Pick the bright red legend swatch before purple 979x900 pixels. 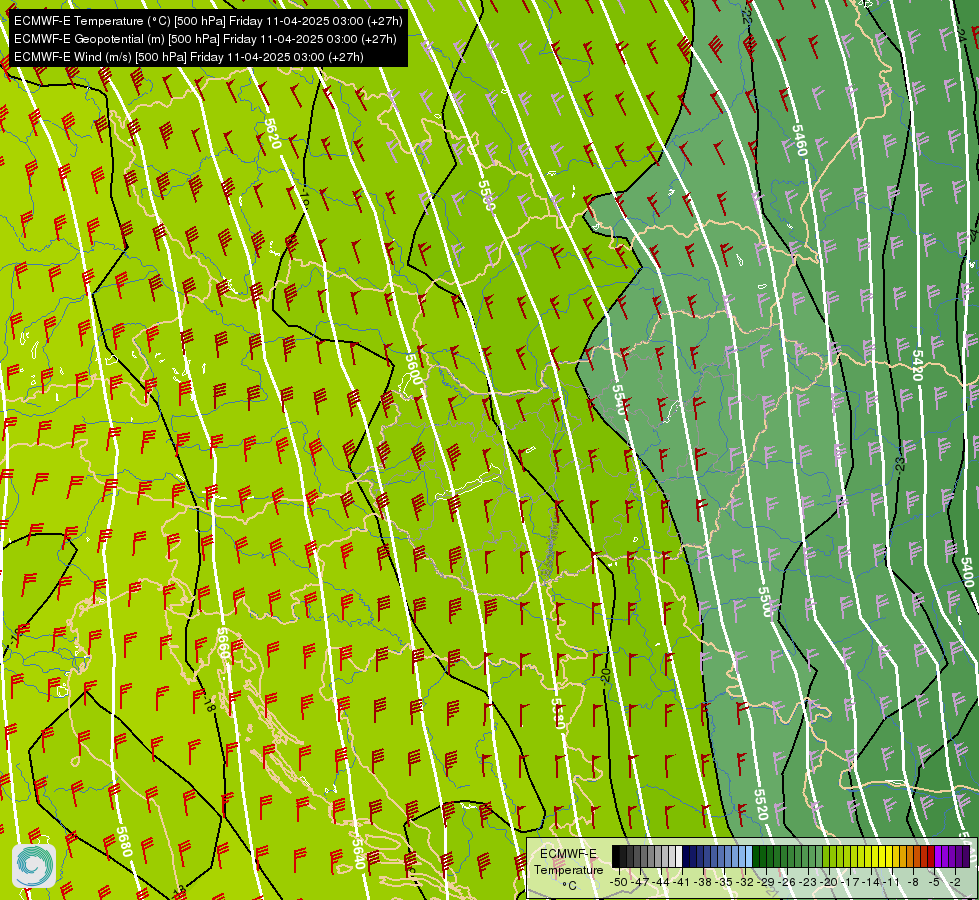[x=931, y=856]
